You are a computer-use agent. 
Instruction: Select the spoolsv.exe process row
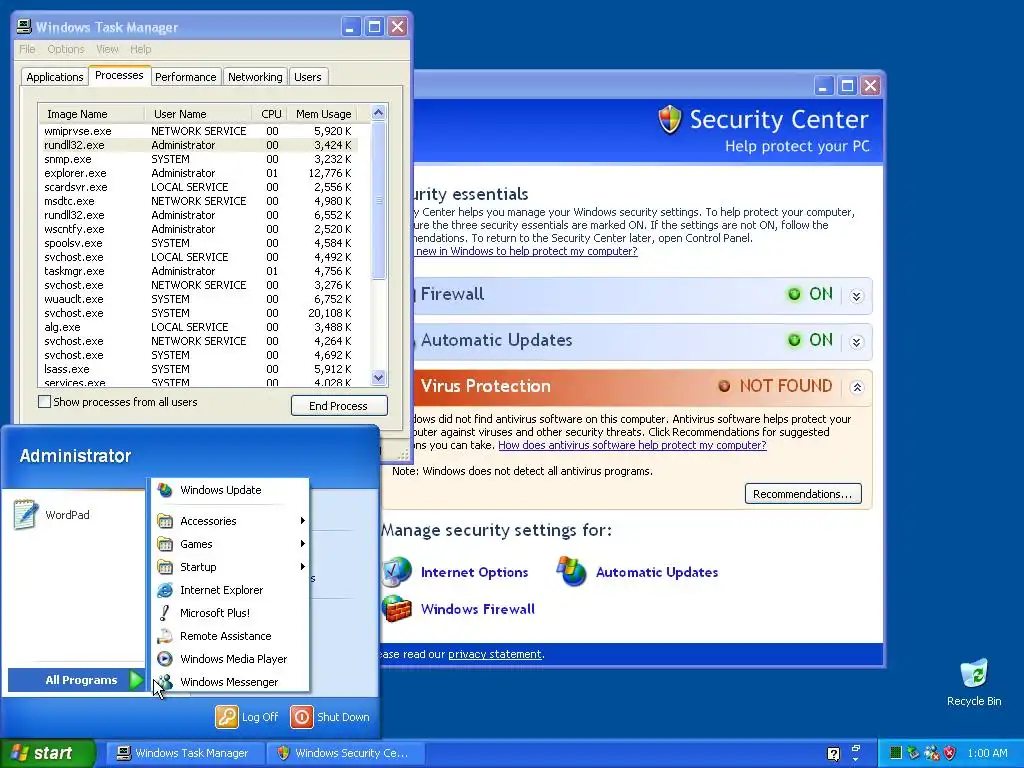198,243
